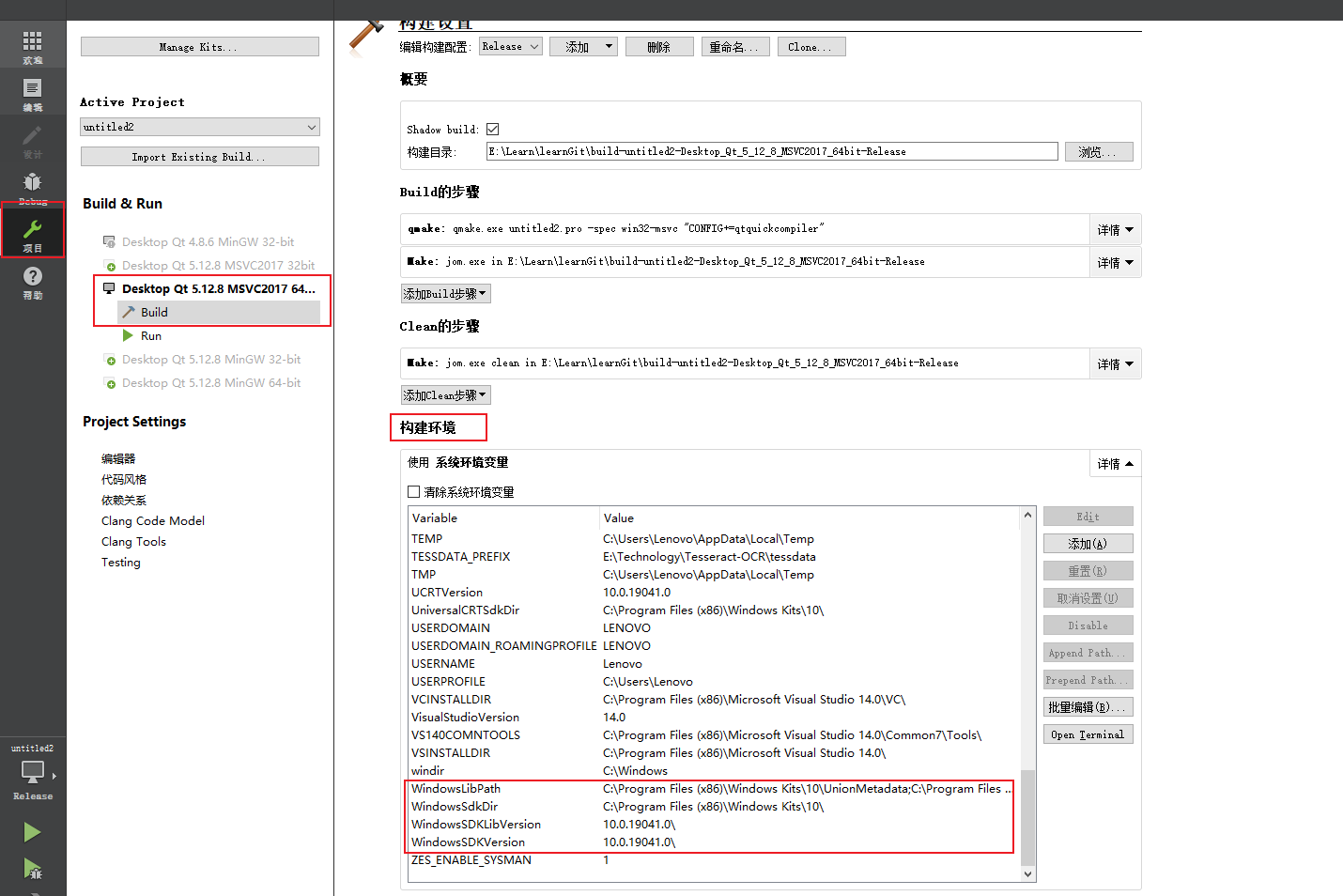Image resolution: width=1343 pixels, height=896 pixels.
Task: Select the UCRTVersion variable row
Action: [713, 593]
